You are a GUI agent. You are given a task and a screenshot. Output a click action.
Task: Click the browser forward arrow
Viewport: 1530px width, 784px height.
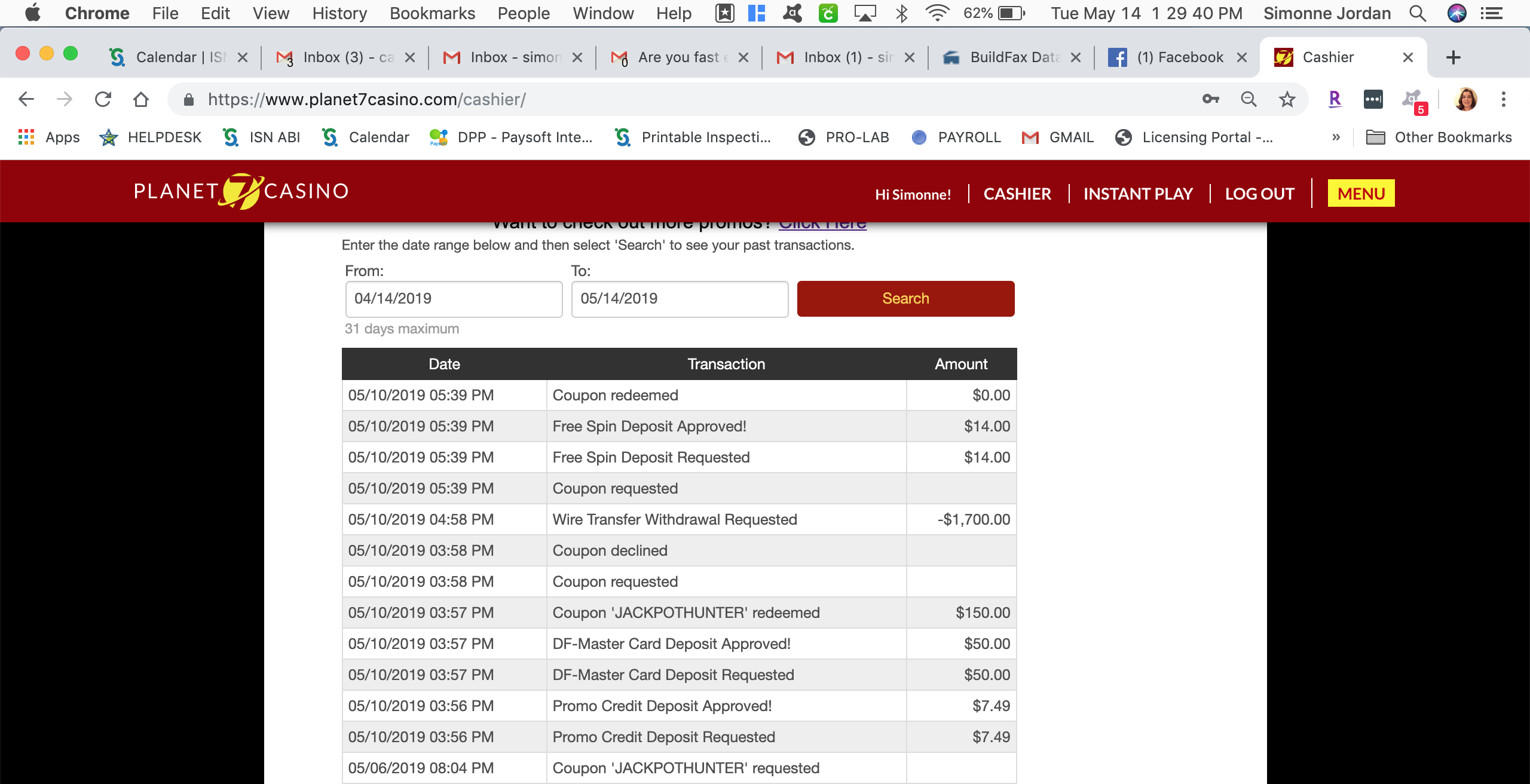[65, 99]
